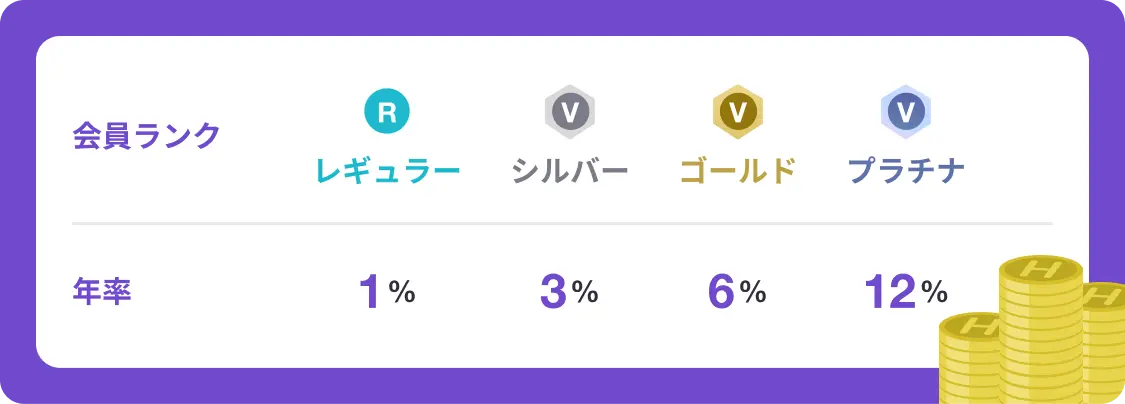Click the 6% annual rate value

[737, 293]
